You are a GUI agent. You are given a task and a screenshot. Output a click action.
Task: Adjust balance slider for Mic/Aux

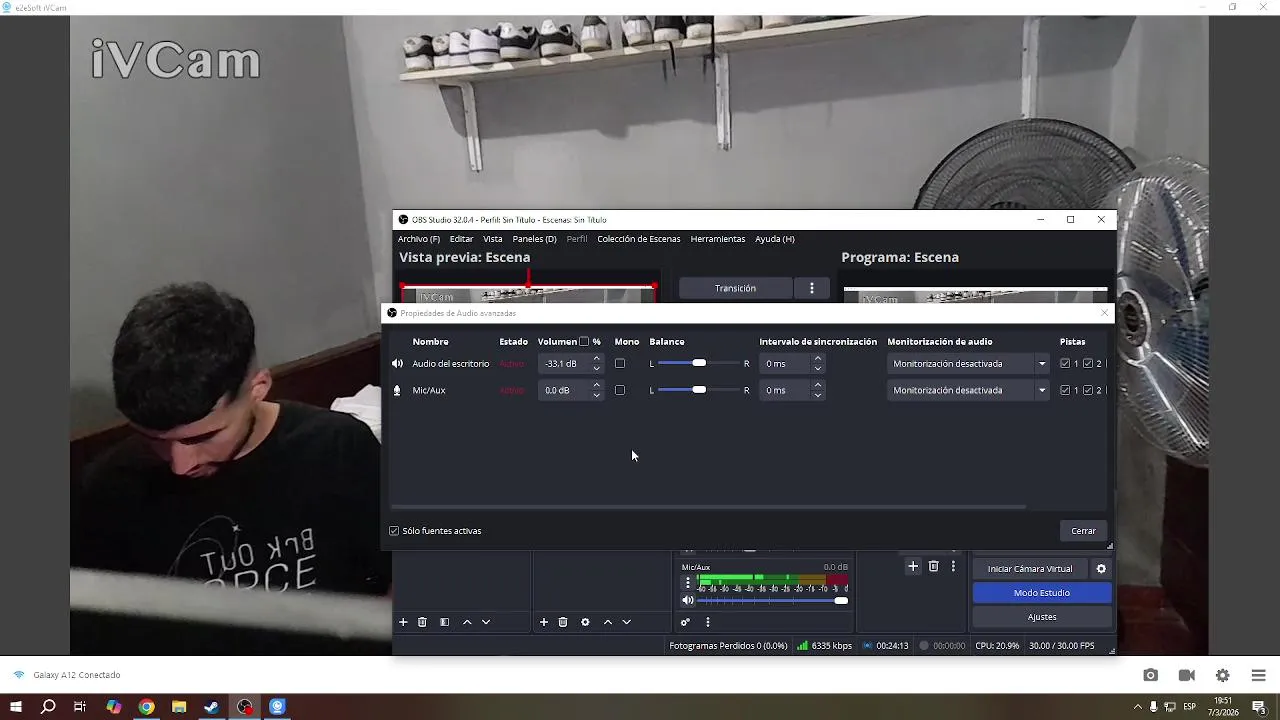click(699, 390)
